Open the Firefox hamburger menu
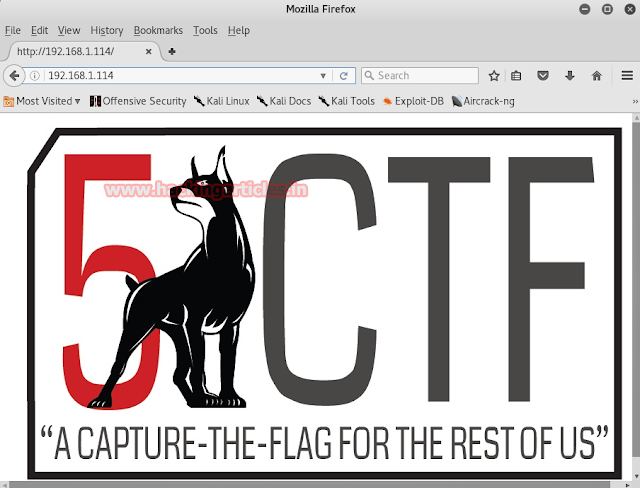This screenshot has height=488, width=640. [627, 75]
